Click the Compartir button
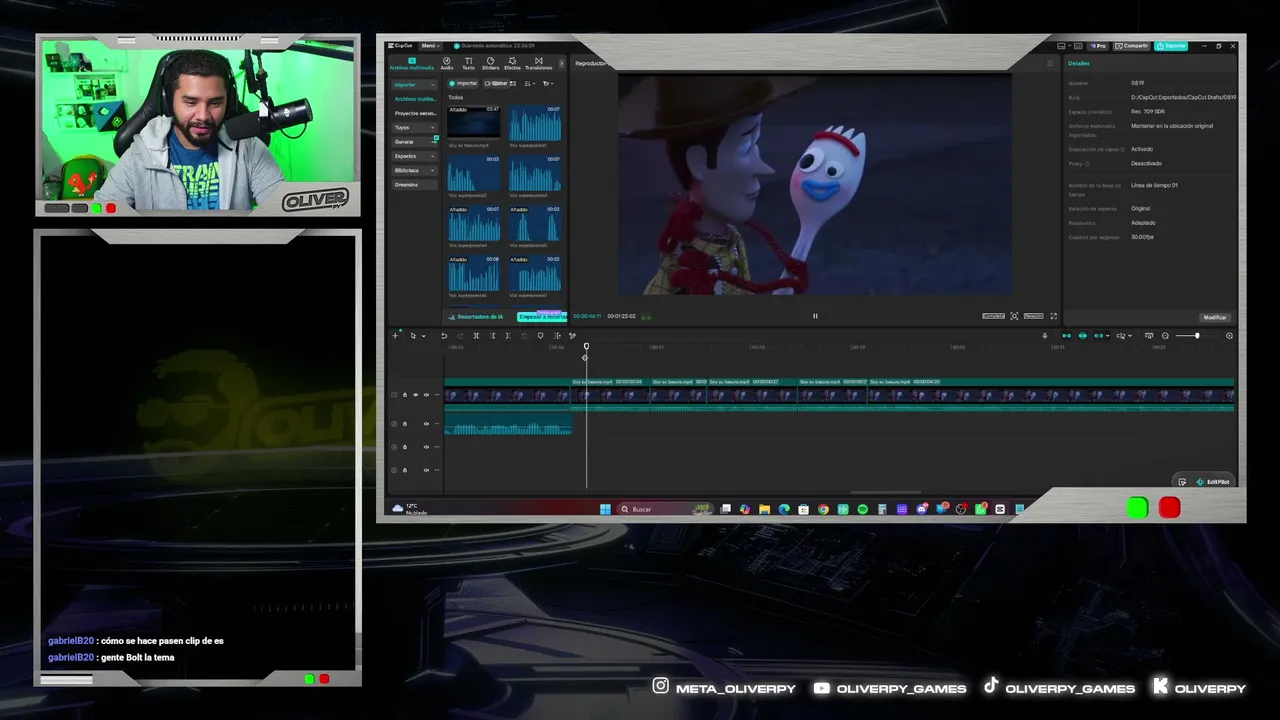 pyautogui.click(x=1133, y=46)
